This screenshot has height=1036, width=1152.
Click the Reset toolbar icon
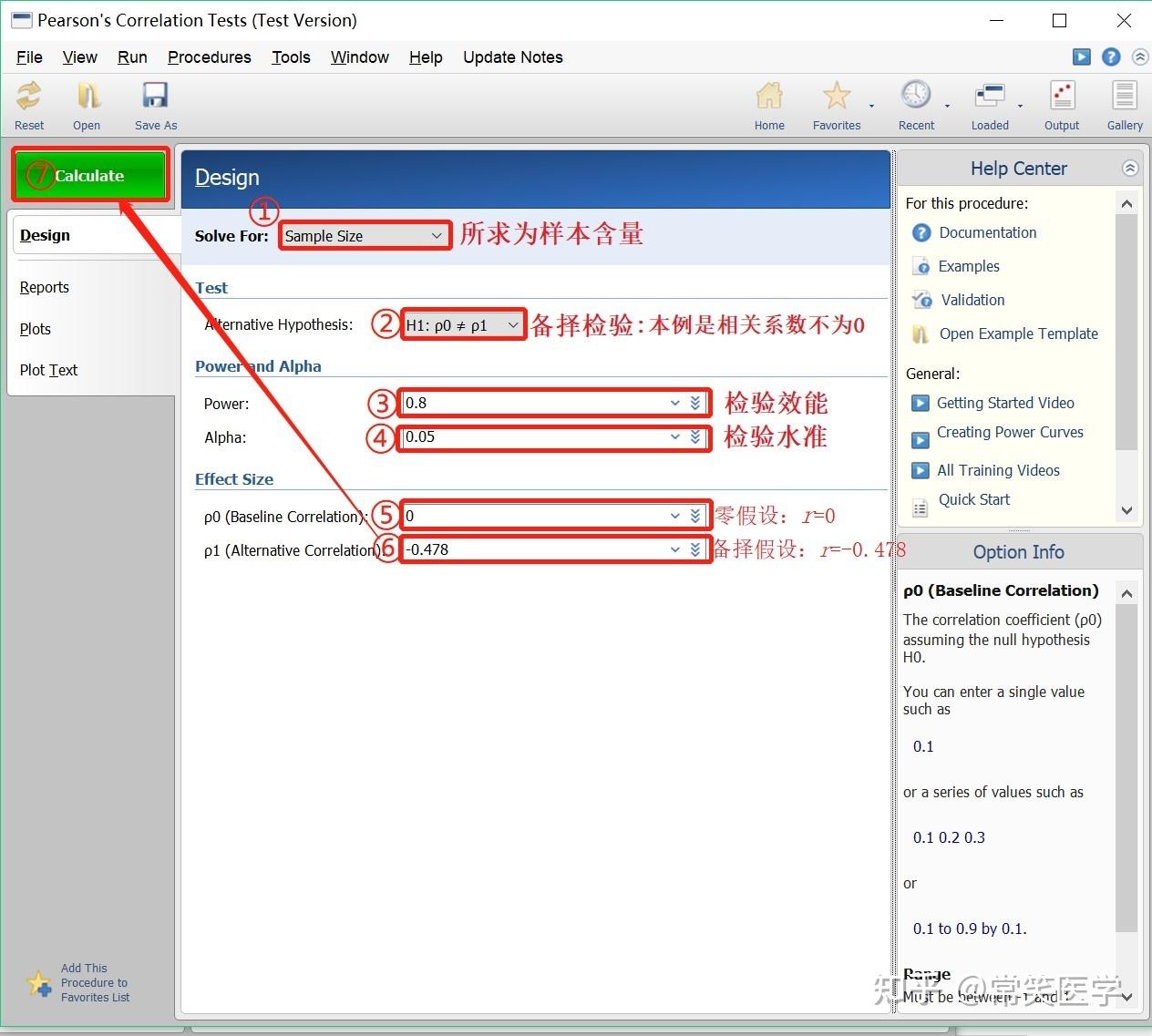tap(29, 96)
